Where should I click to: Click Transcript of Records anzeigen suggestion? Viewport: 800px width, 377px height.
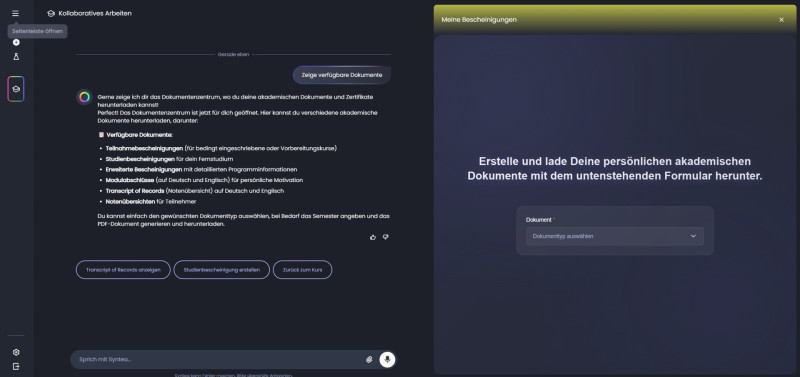point(123,270)
